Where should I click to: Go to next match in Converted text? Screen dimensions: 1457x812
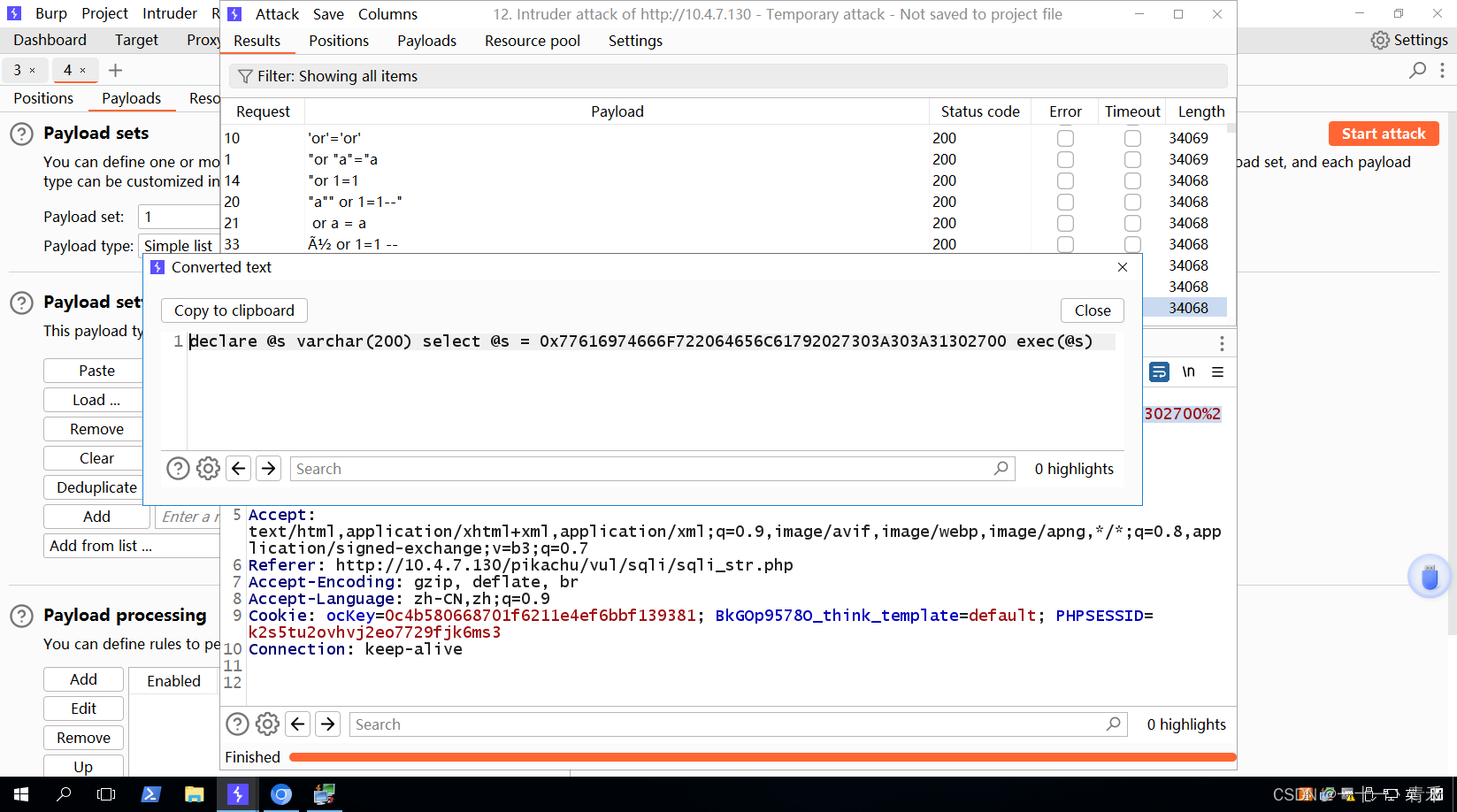pyautogui.click(x=269, y=468)
